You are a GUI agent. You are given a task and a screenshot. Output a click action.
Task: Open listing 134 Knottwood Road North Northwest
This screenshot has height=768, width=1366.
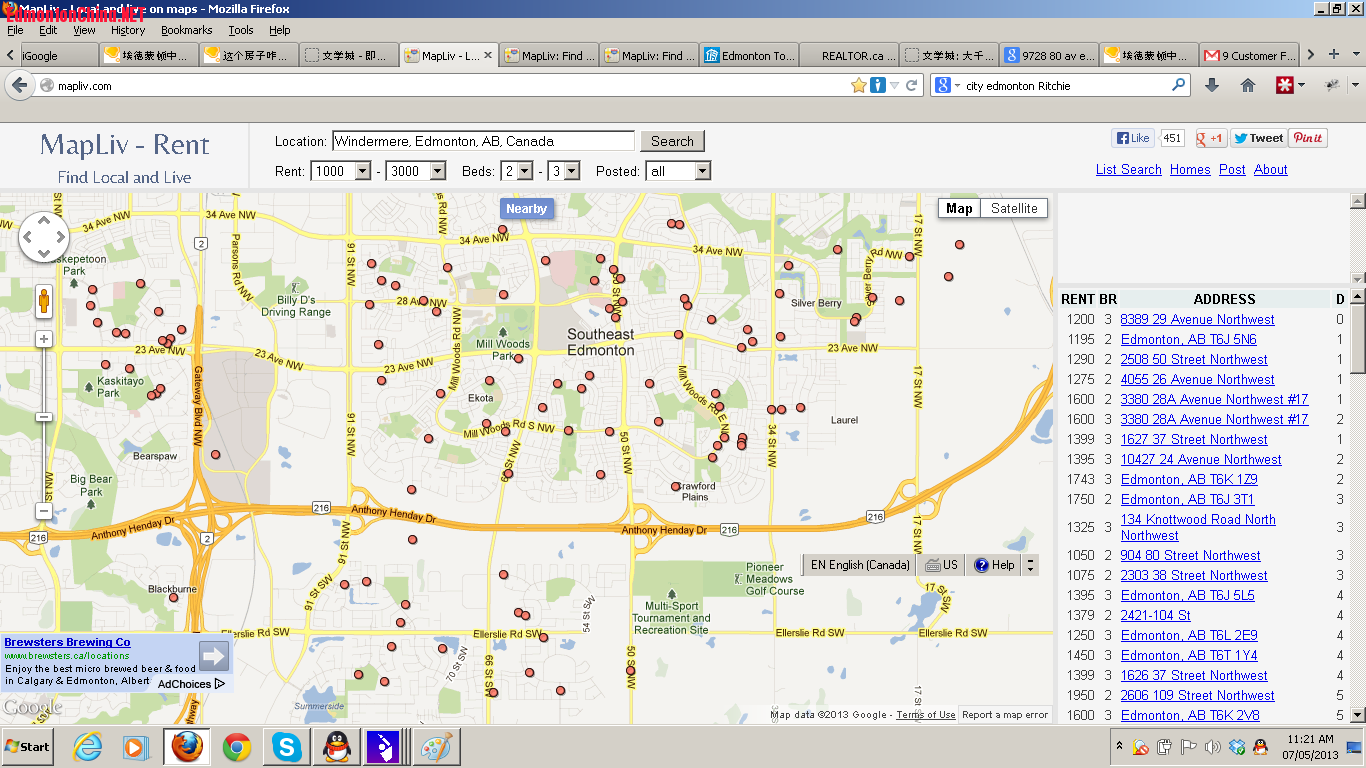click(1198, 527)
